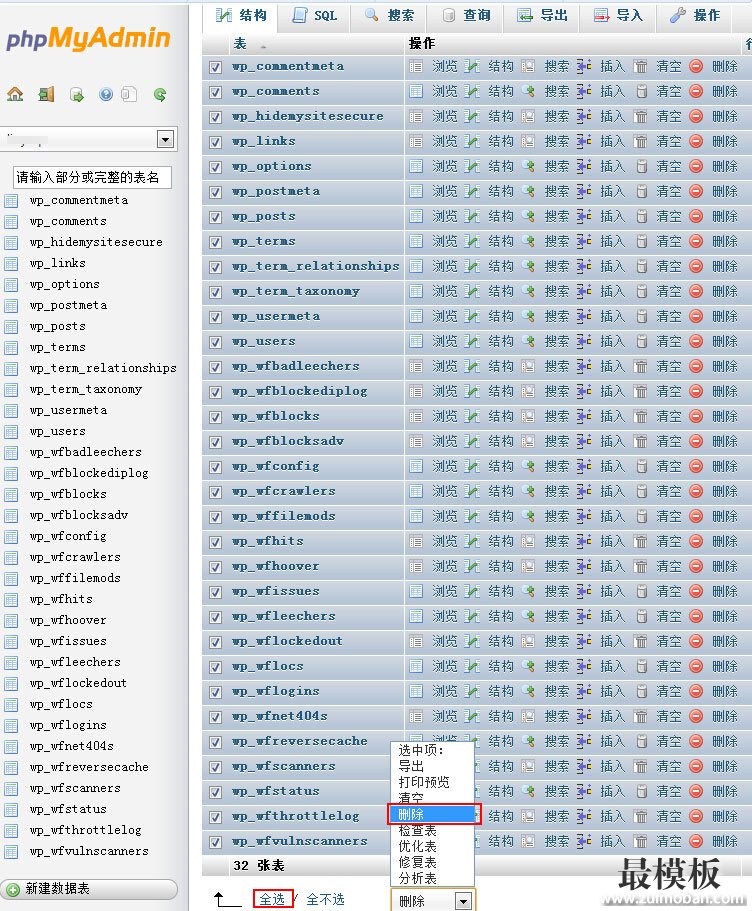
Task: Click the phpMyAdmin logo
Action: tap(88, 38)
